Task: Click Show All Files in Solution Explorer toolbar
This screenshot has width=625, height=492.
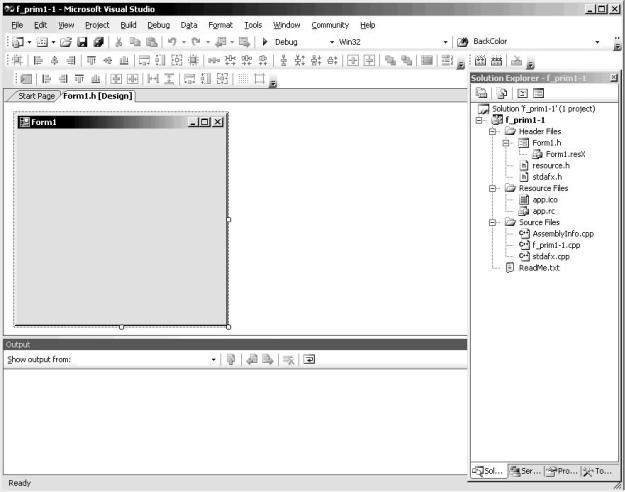Action: click(502, 93)
